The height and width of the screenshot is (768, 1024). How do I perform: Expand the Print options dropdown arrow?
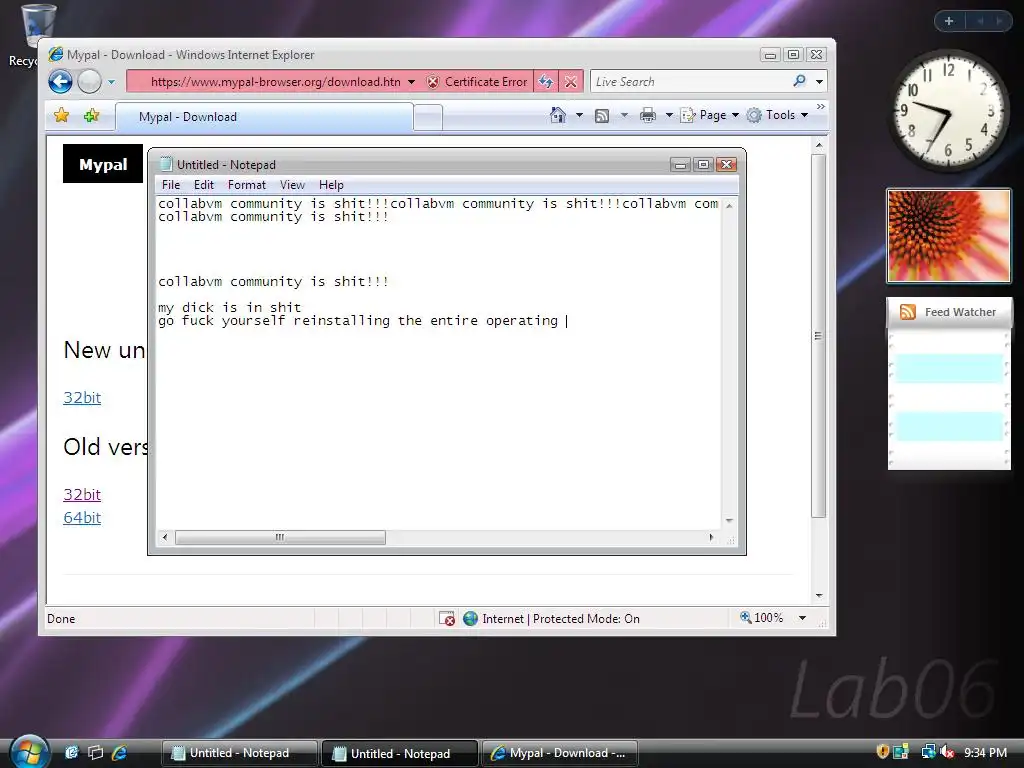669,115
